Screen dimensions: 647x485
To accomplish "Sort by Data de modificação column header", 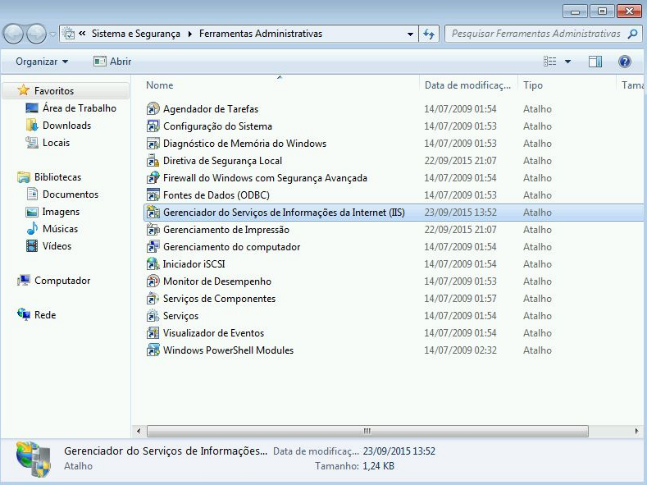I will tap(469, 85).
